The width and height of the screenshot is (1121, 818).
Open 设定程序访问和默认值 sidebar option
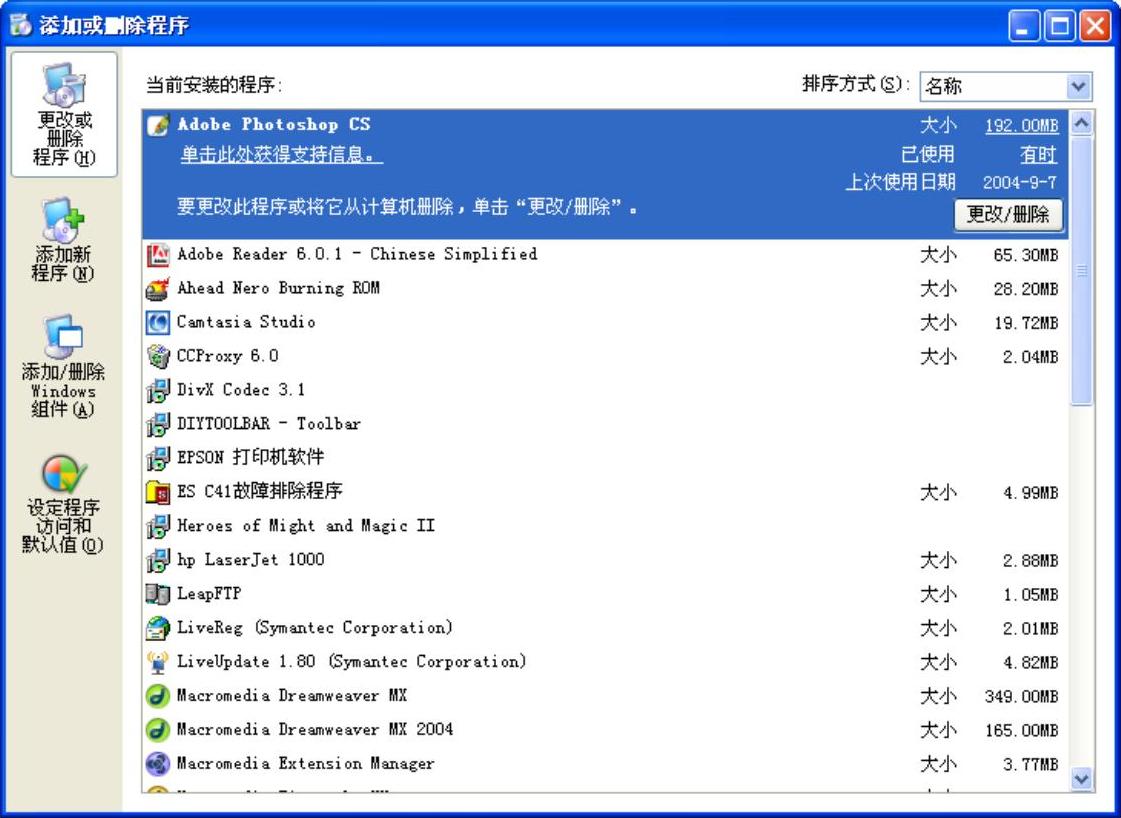point(64,504)
